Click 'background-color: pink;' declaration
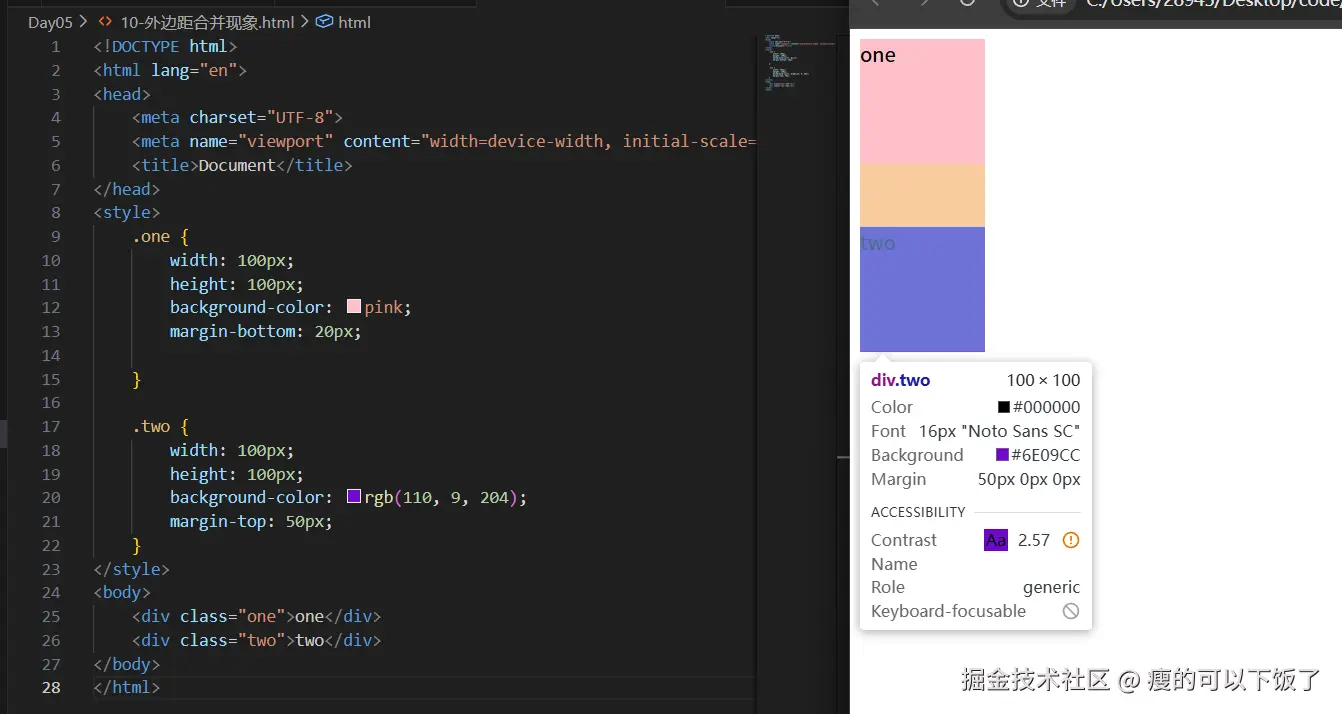The image size is (1342, 714). [291, 307]
